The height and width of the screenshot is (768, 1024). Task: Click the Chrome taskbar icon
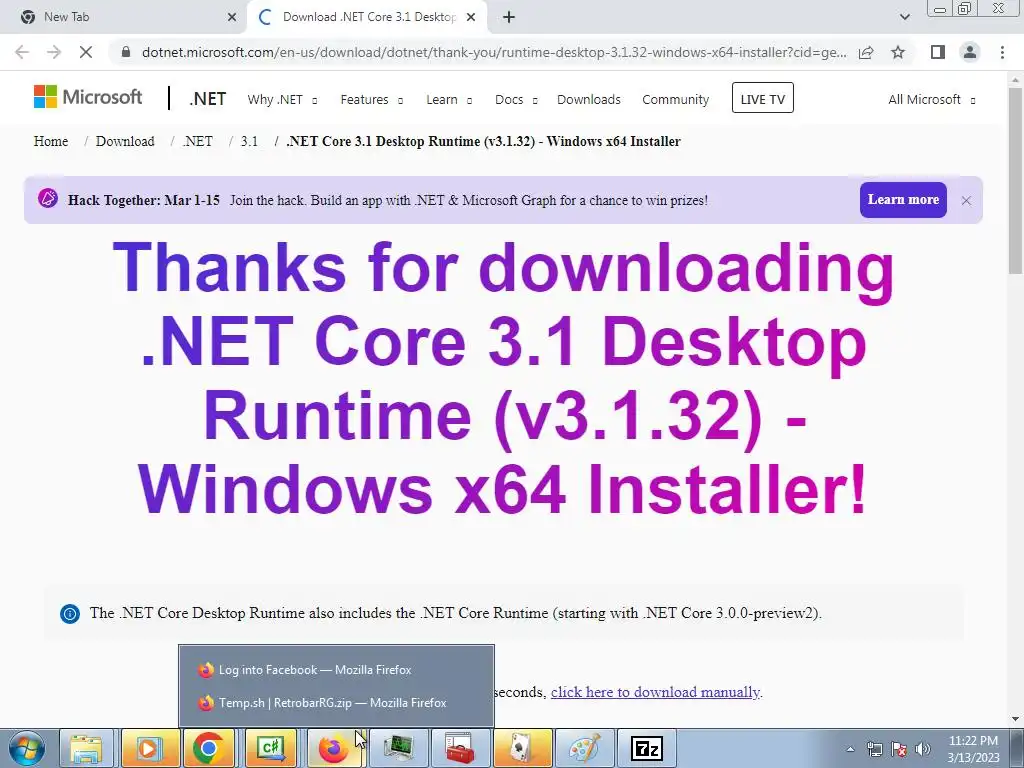(208, 748)
